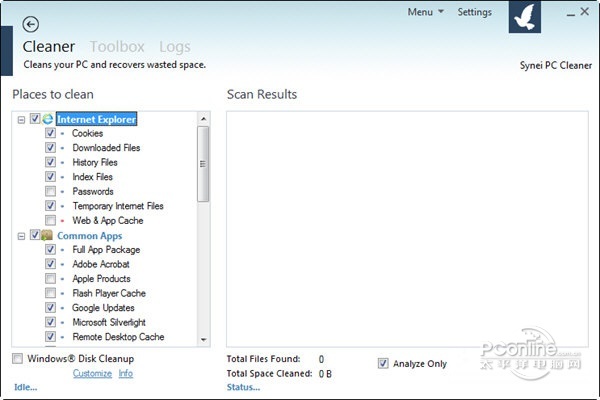Open Settings
The width and height of the screenshot is (600, 400).
click(x=474, y=12)
